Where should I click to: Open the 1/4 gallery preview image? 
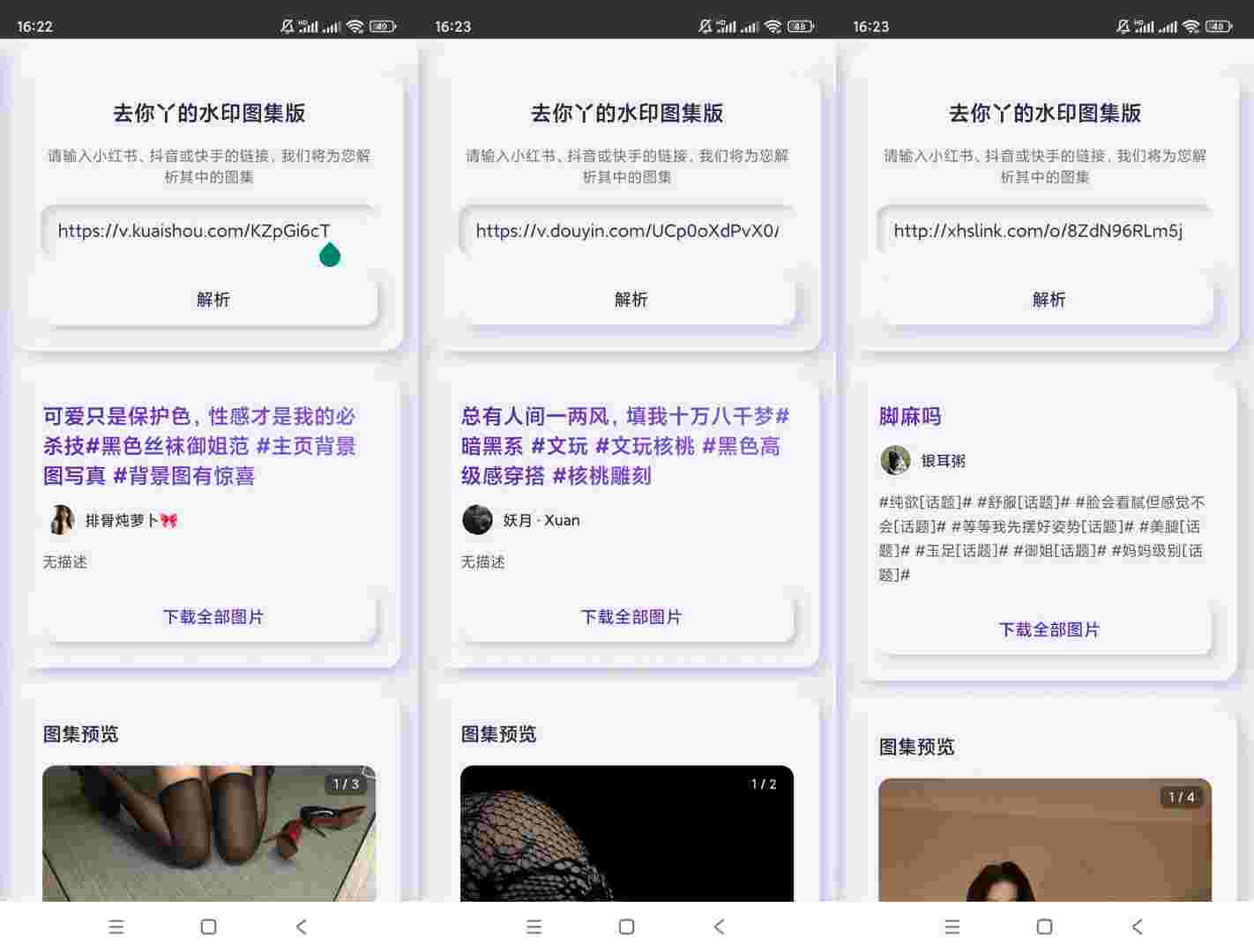[x=1045, y=842]
